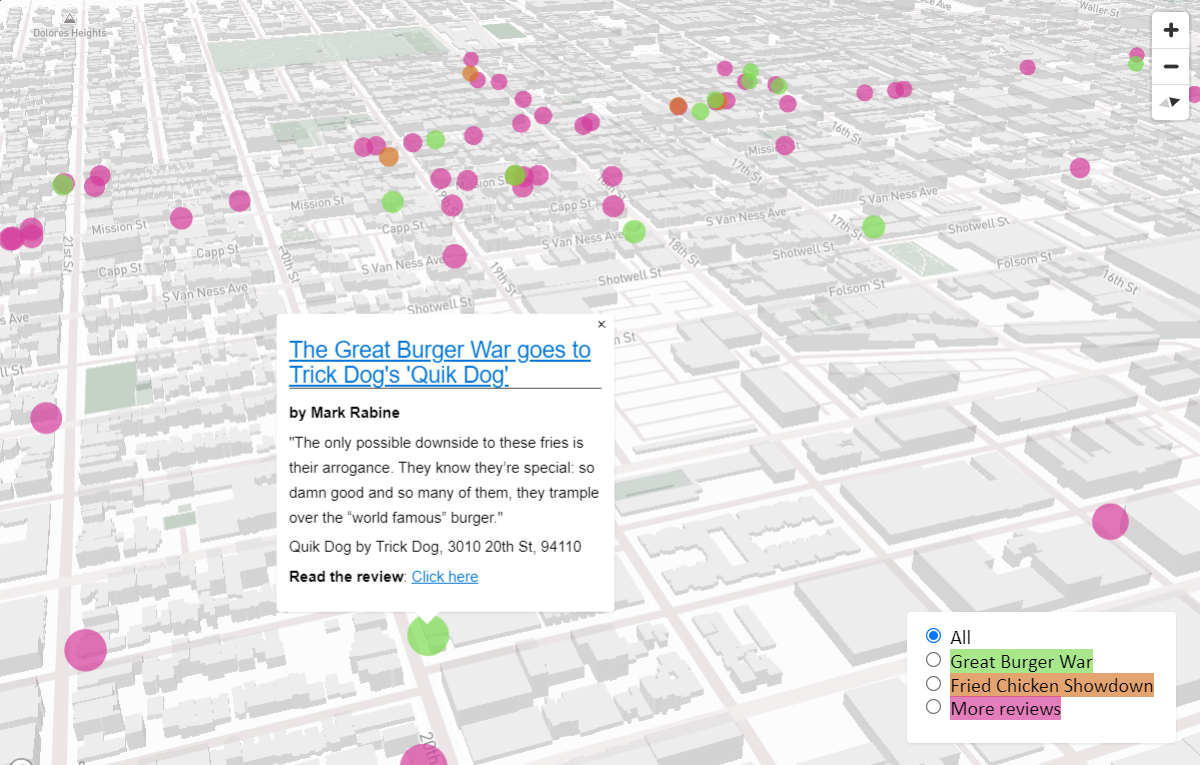Image resolution: width=1200 pixels, height=765 pixels.
Task: Open the Quik Dog review article link
Action: (440, 362)
